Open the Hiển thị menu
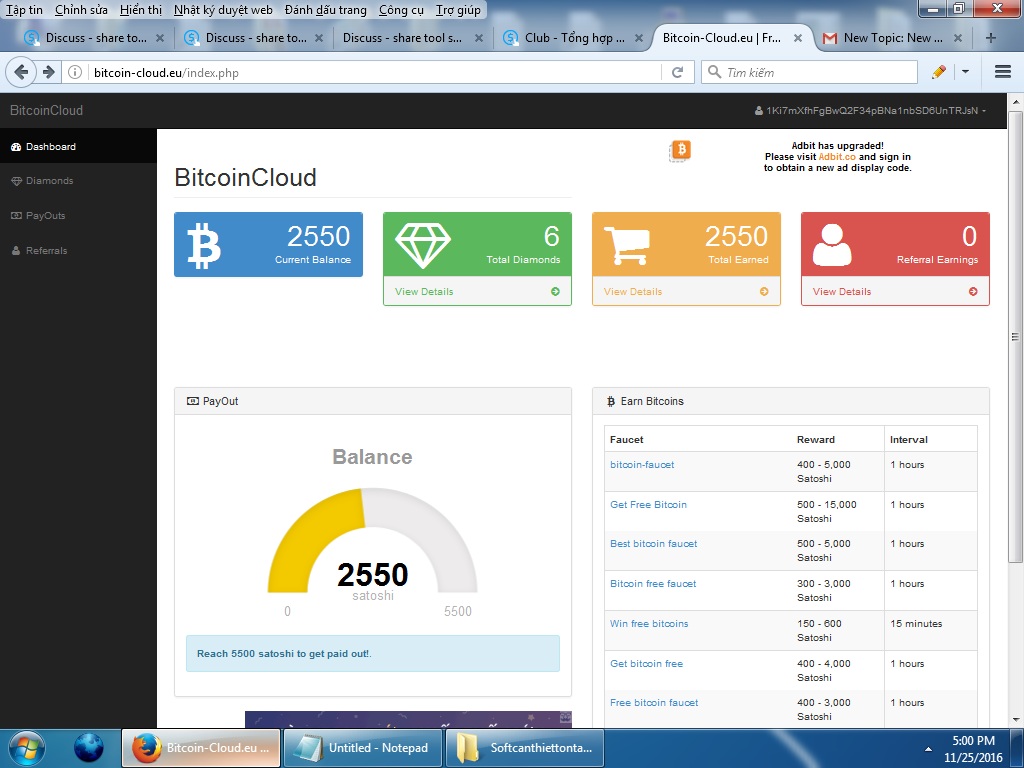Screen dimensions: 1024x768 [x=140, y=10]
